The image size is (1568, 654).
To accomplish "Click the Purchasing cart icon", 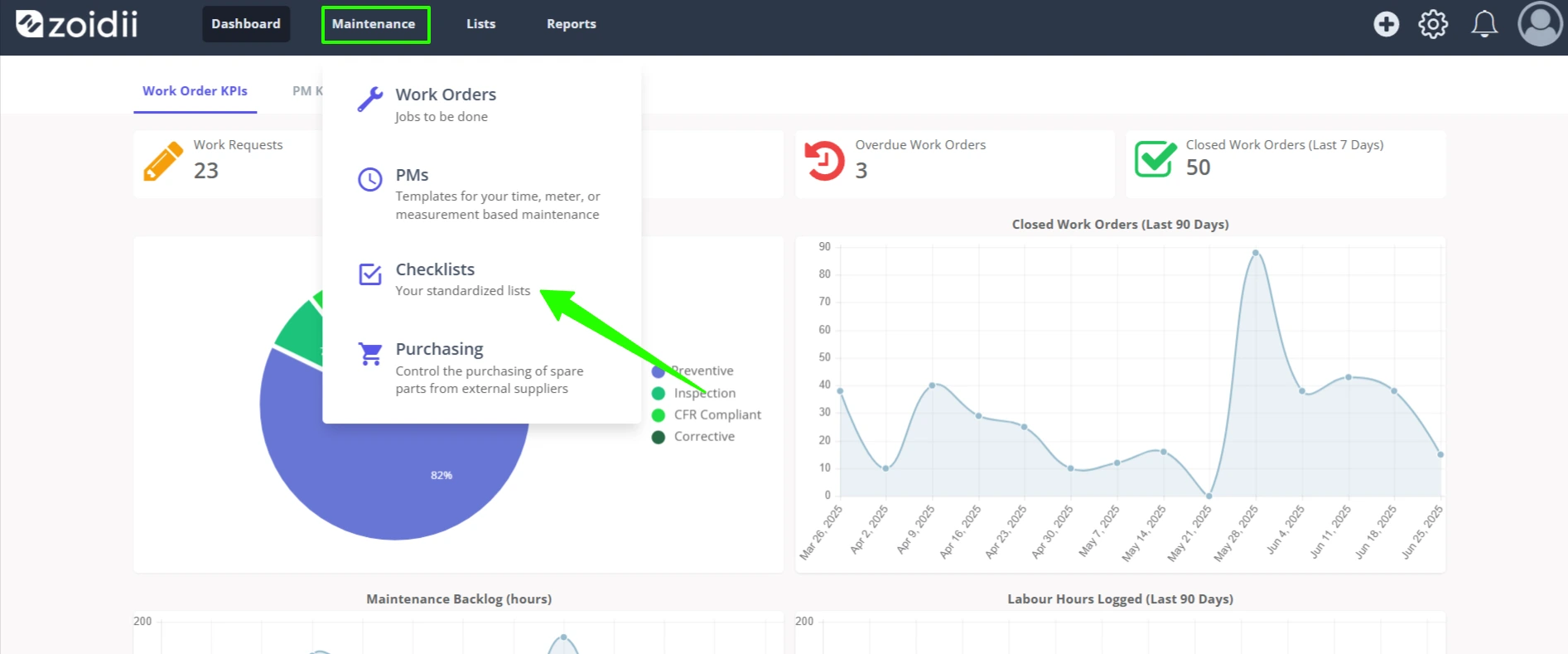I will (370, 354).
